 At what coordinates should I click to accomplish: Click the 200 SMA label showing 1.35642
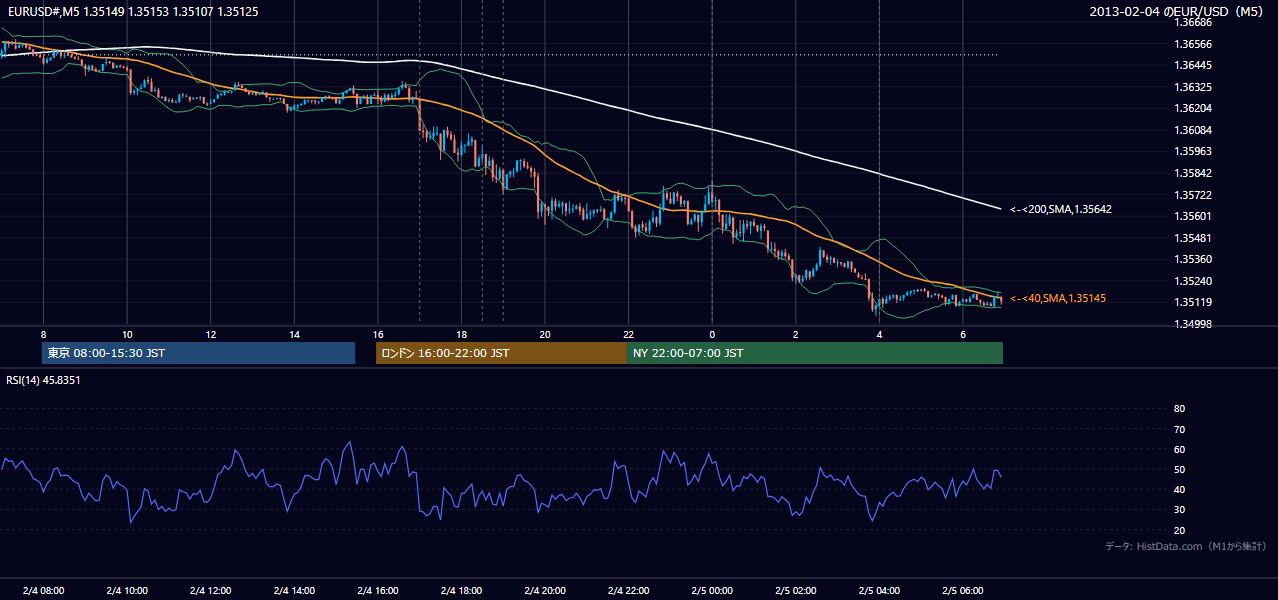pos(1061,210)
